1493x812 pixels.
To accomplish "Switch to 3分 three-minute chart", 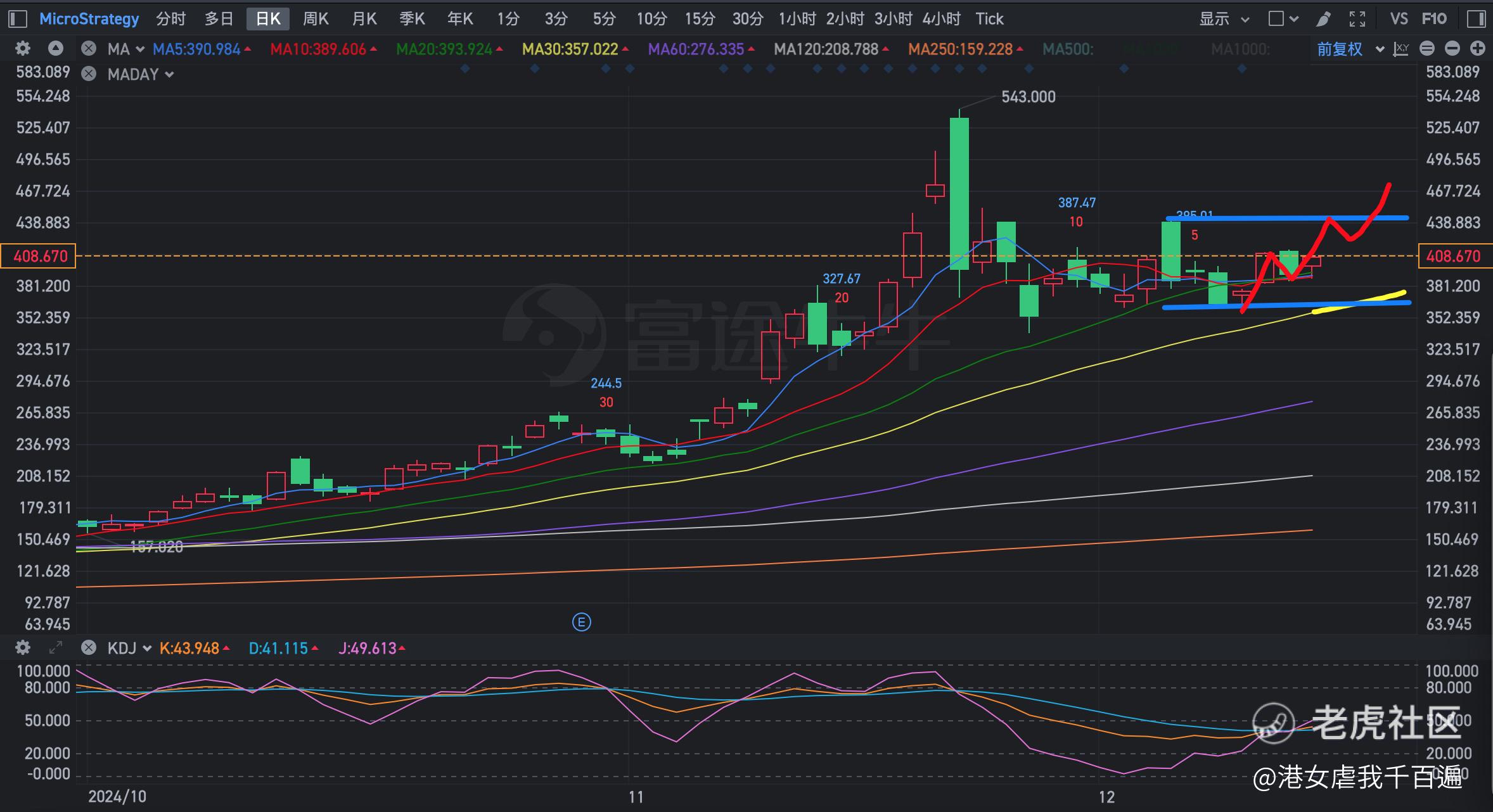I will tap(556, 19).
